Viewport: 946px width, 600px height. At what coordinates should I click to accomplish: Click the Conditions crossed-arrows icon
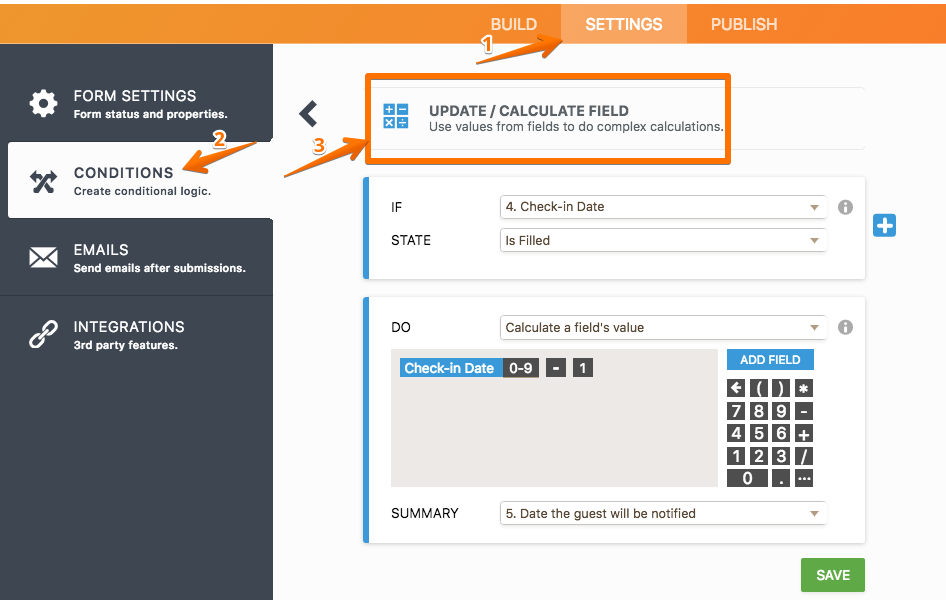tap(43, 181)
